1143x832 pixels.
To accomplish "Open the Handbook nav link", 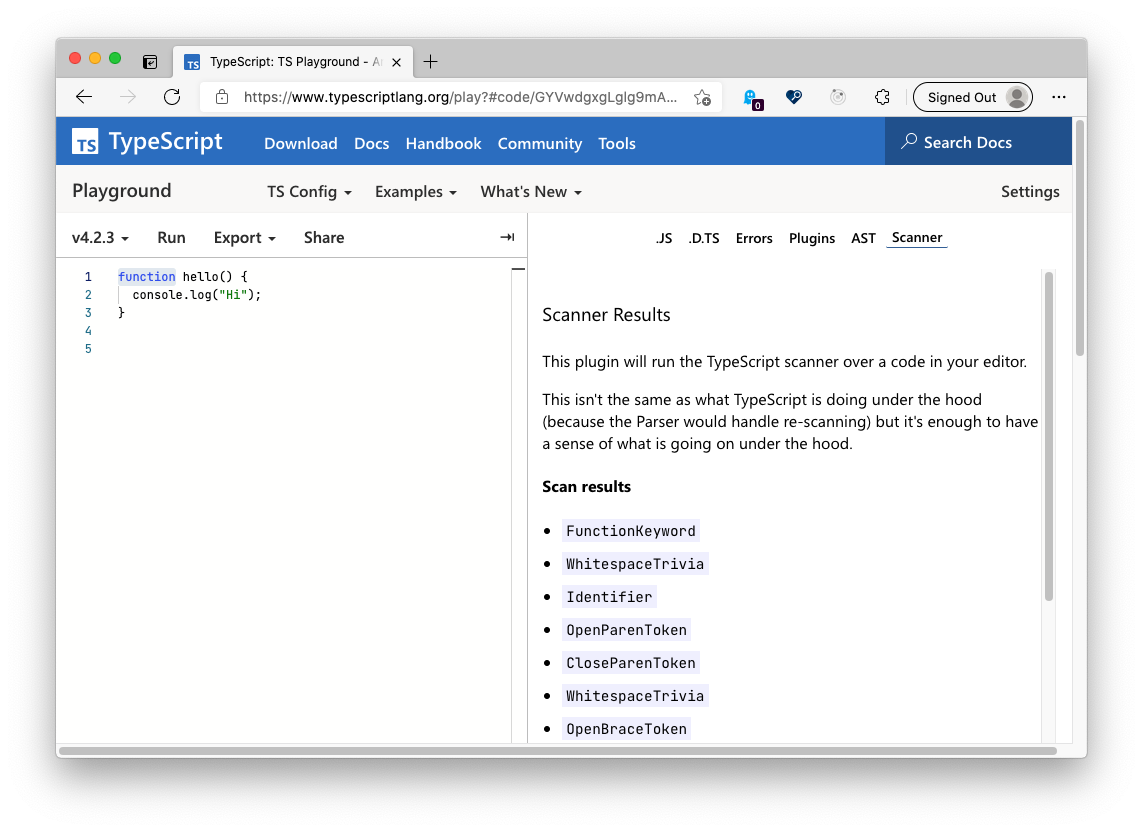I will [443, 144].
